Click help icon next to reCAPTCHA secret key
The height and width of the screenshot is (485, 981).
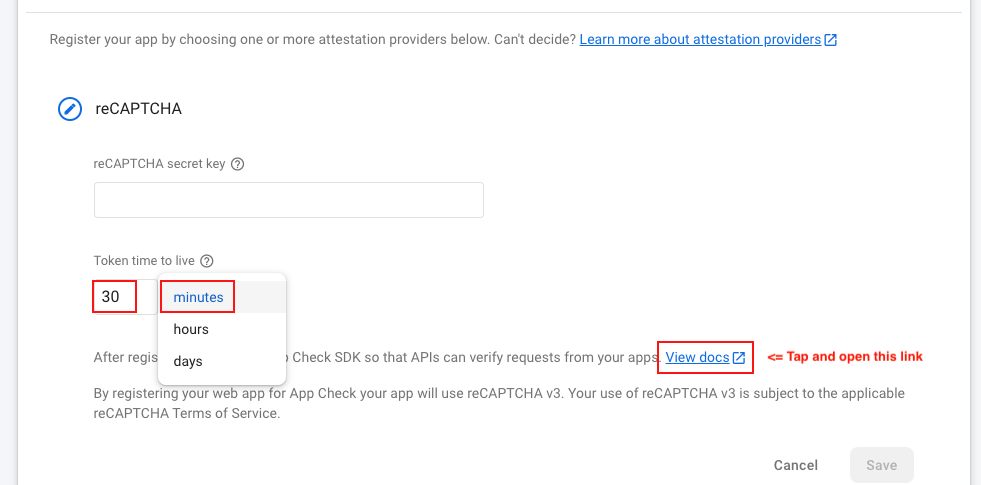point(238,164)
